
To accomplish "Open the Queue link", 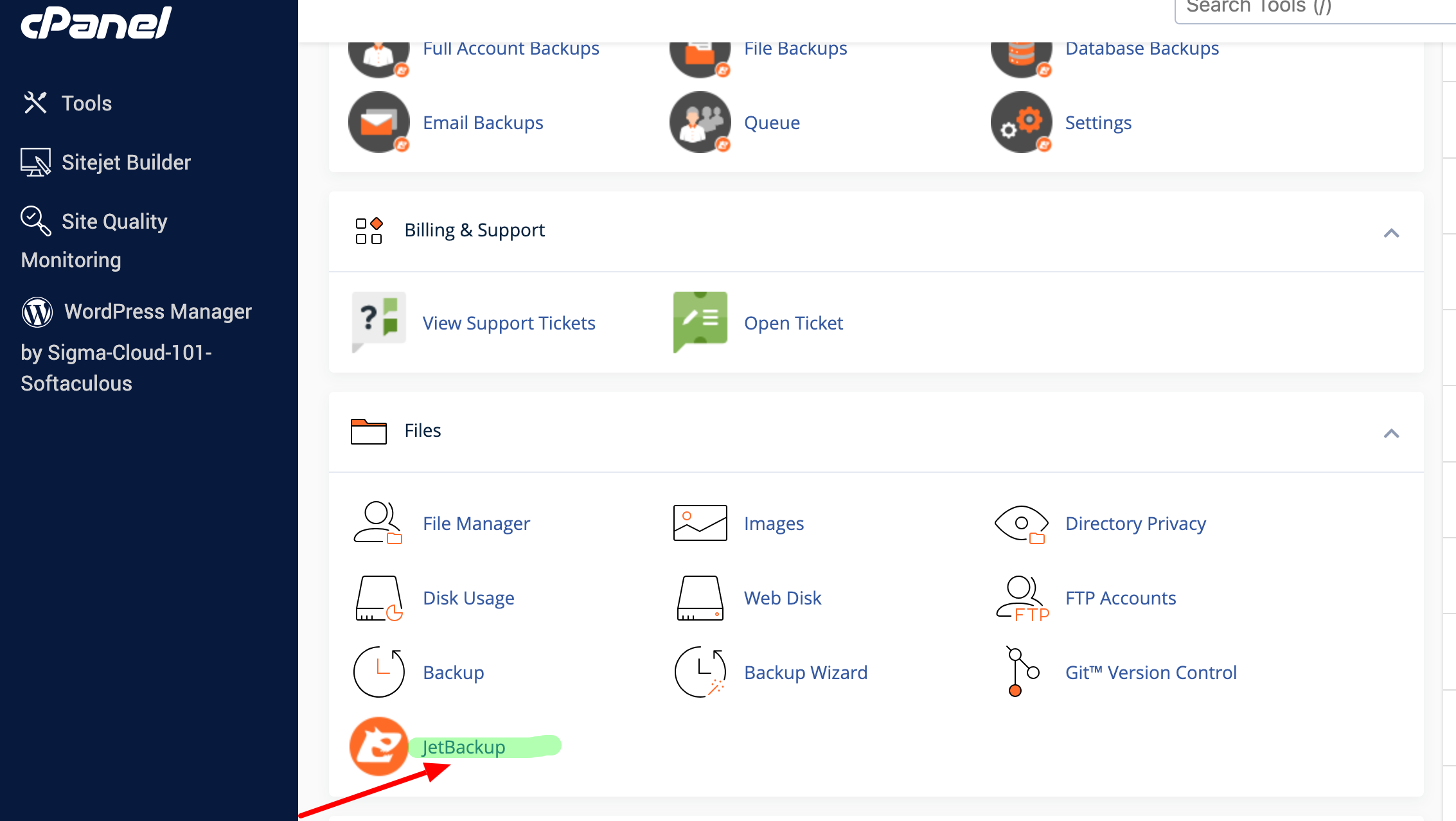I will tap(772, 123).
